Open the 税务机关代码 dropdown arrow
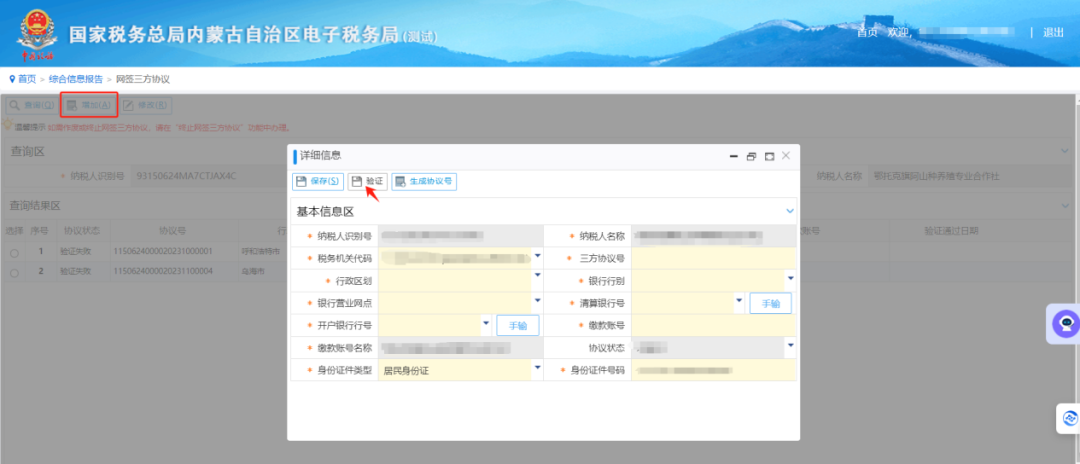Image resolution: width=1080 pixels, height=464 pixels. (537, 256)
